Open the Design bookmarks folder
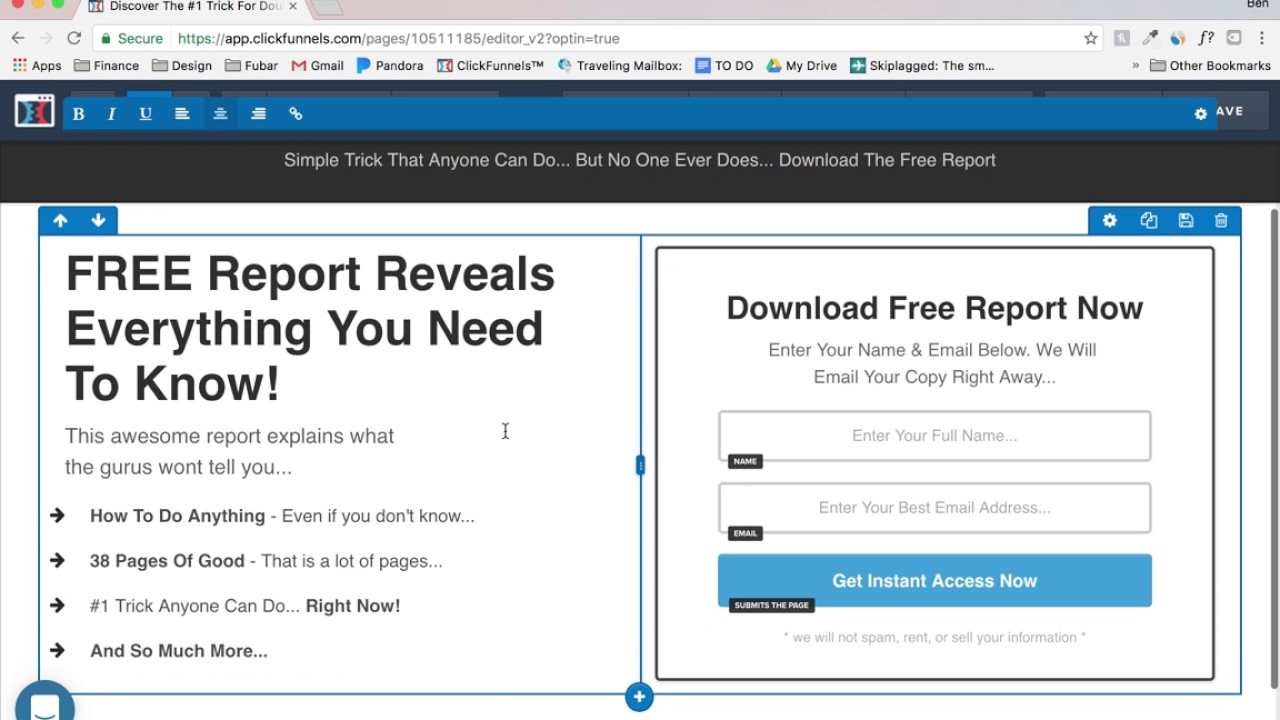The image size is (1280, 720). pos(182,66)
